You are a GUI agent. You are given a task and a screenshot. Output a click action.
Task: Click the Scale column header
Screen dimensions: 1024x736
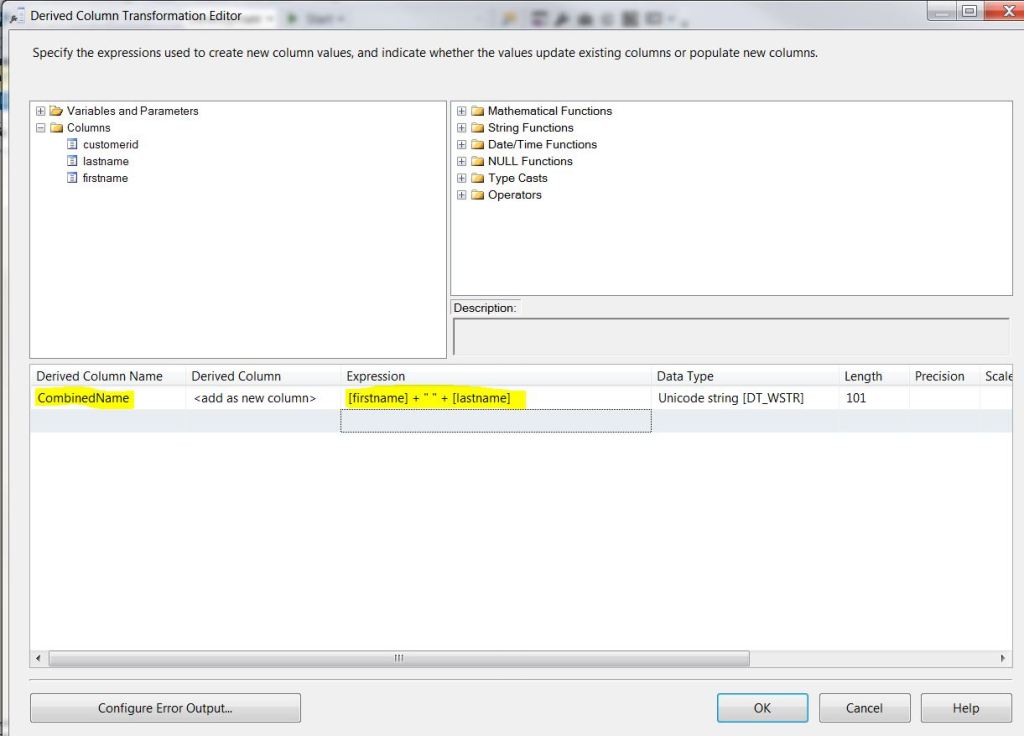997,376
